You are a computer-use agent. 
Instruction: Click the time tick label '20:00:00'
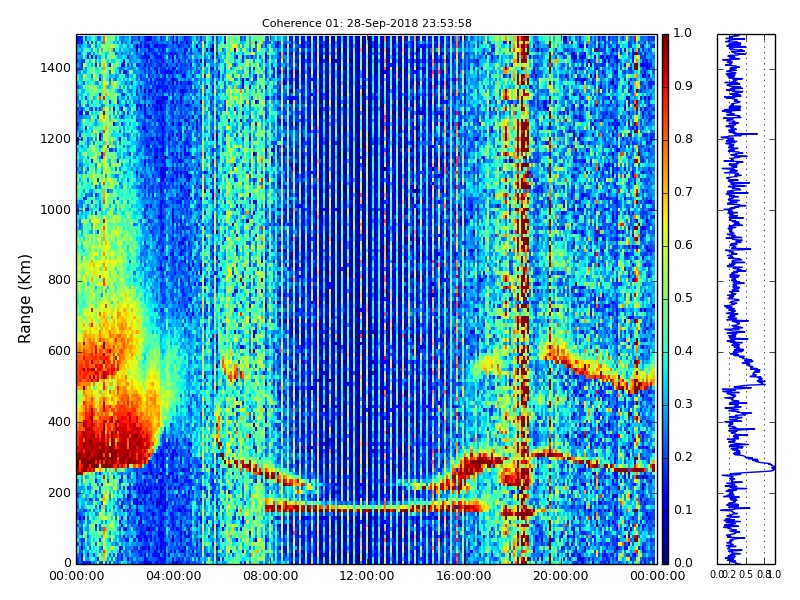pos(561,576)
